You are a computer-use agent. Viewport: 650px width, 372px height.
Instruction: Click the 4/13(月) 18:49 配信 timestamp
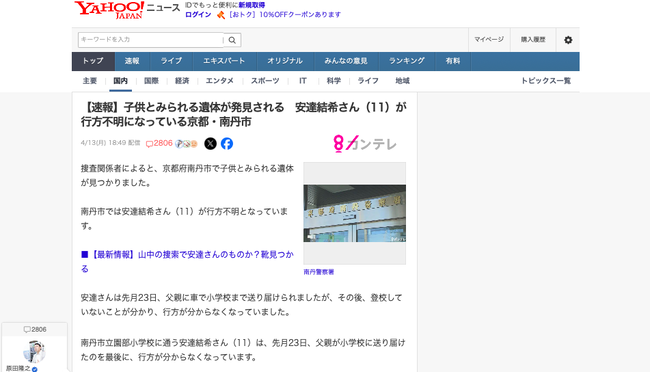[x=110, y=143]
